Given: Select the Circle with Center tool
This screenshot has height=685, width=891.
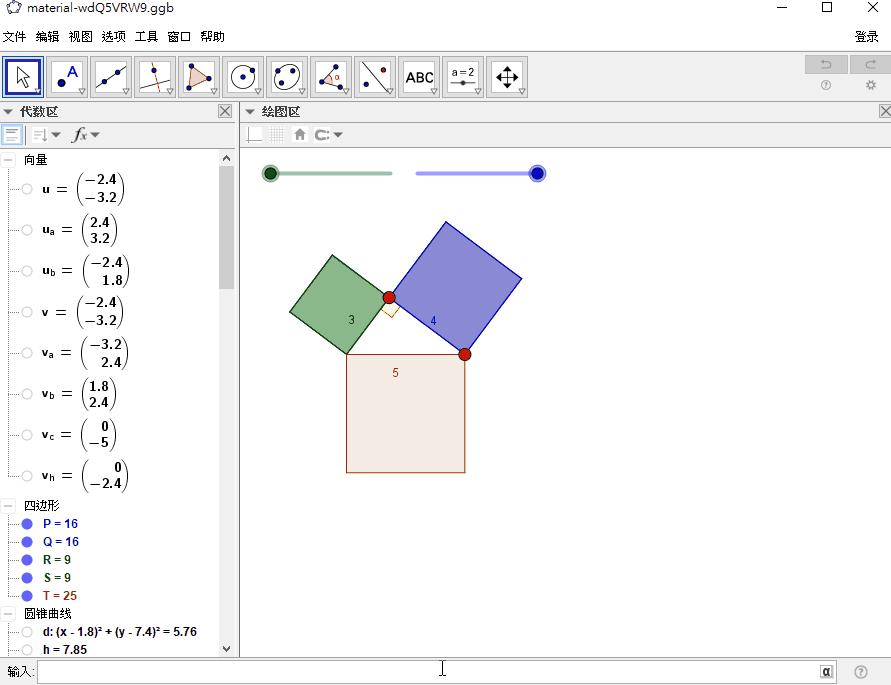Looking at the screenshot, I should 243,76.
